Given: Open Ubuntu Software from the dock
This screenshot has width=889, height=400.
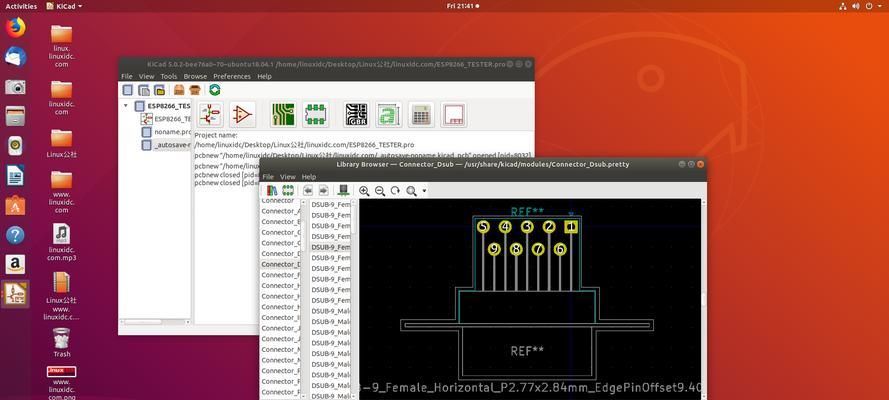Looking at the screenshot, I should (15, 205).
